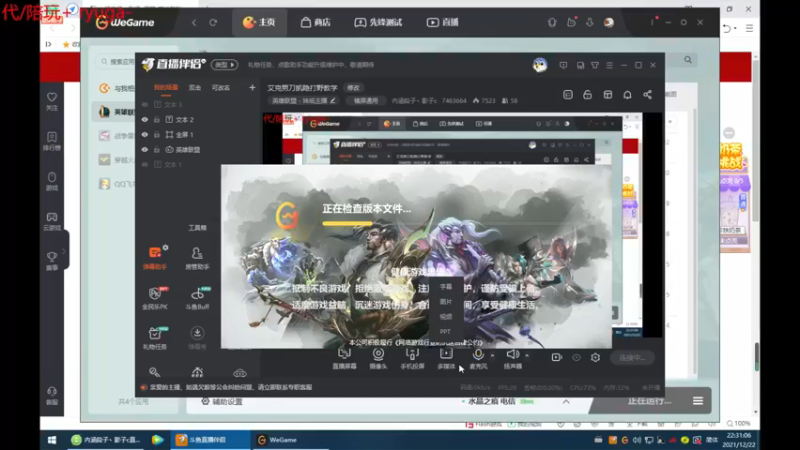Click the lock icon in stream toolbar

point(587,95)
